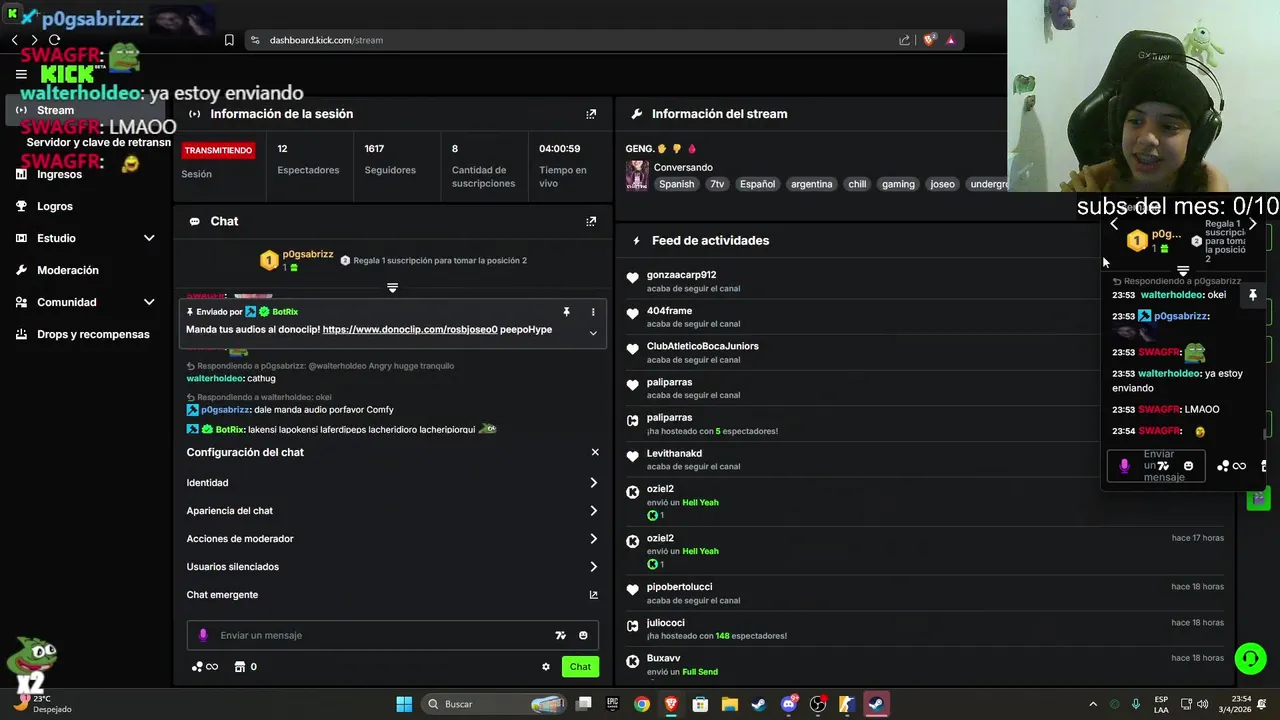Pop out the Información de la sesión panel
The width and height of the screenshot is (1280, 720).
coord(591,114)
